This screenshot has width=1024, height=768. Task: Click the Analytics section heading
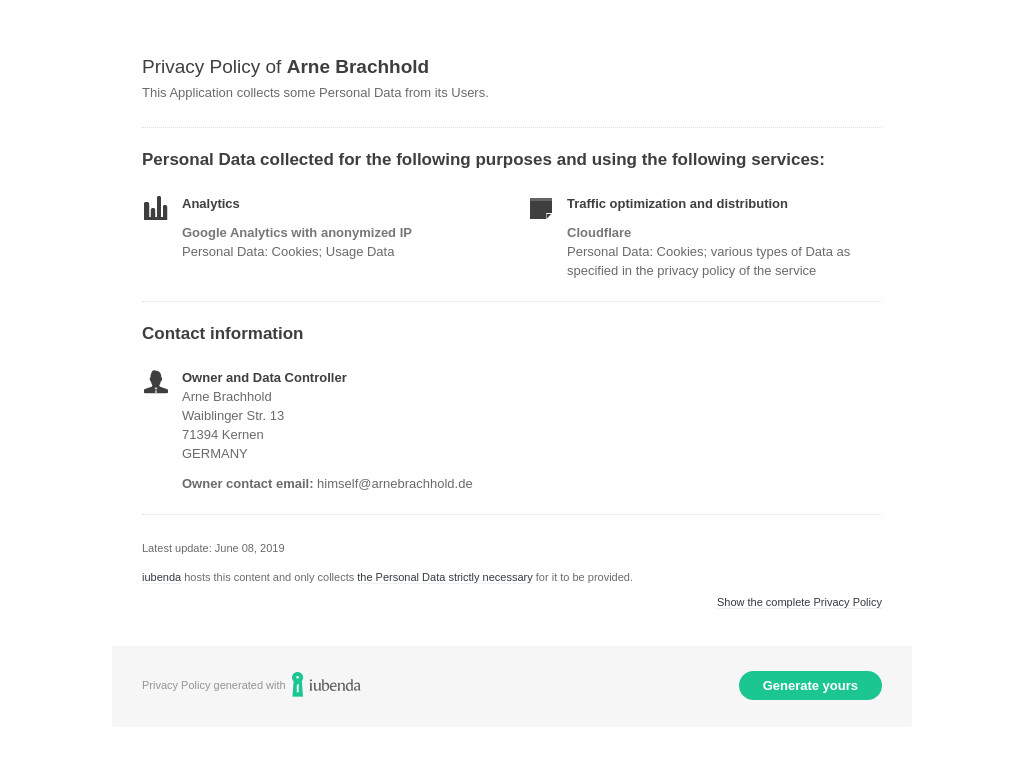pyautogui.click(x=210, y=204)
